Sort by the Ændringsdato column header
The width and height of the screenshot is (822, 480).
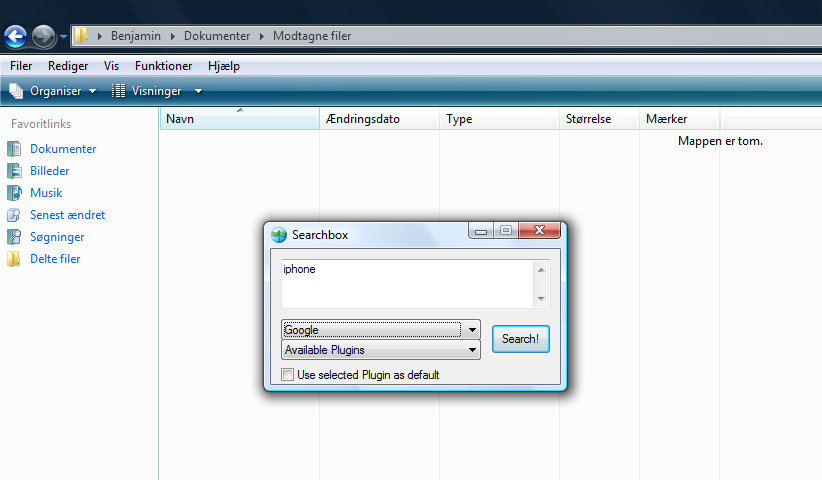(380, 119)
